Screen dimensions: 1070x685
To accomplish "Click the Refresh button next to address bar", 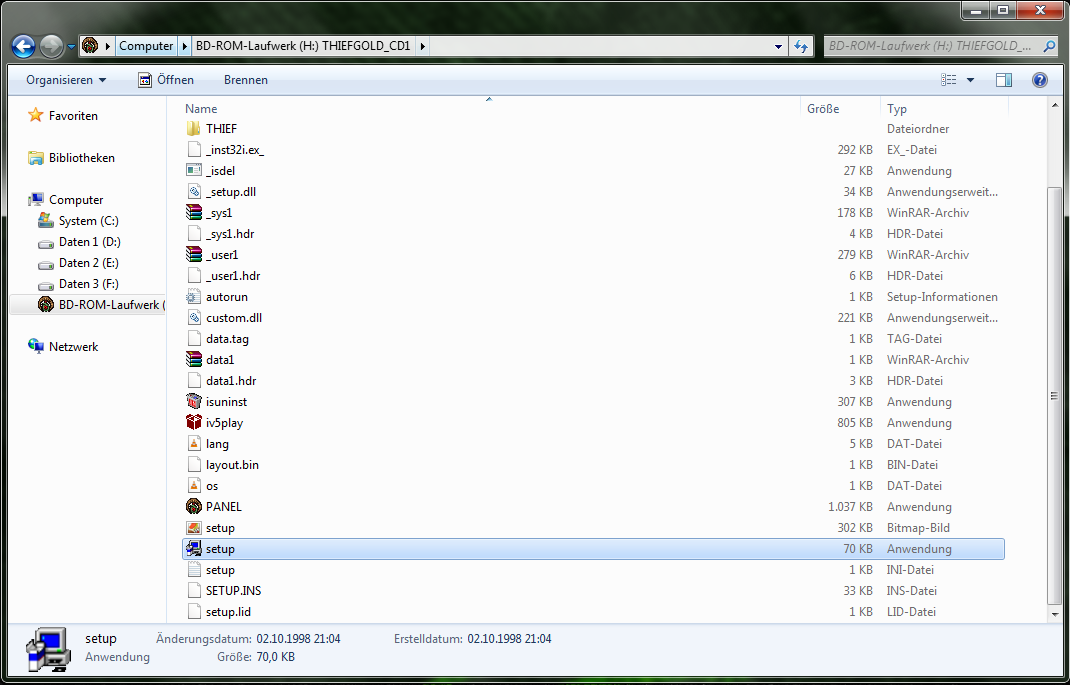I will (x=800, y=46).
